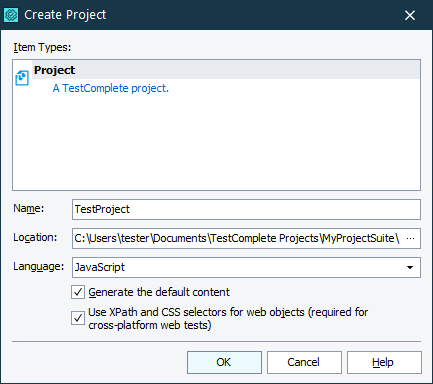Open the Language combo box showing JavaScript
Image resolution: width=433 pixels, height=384 pixels.
click(246, 267)
